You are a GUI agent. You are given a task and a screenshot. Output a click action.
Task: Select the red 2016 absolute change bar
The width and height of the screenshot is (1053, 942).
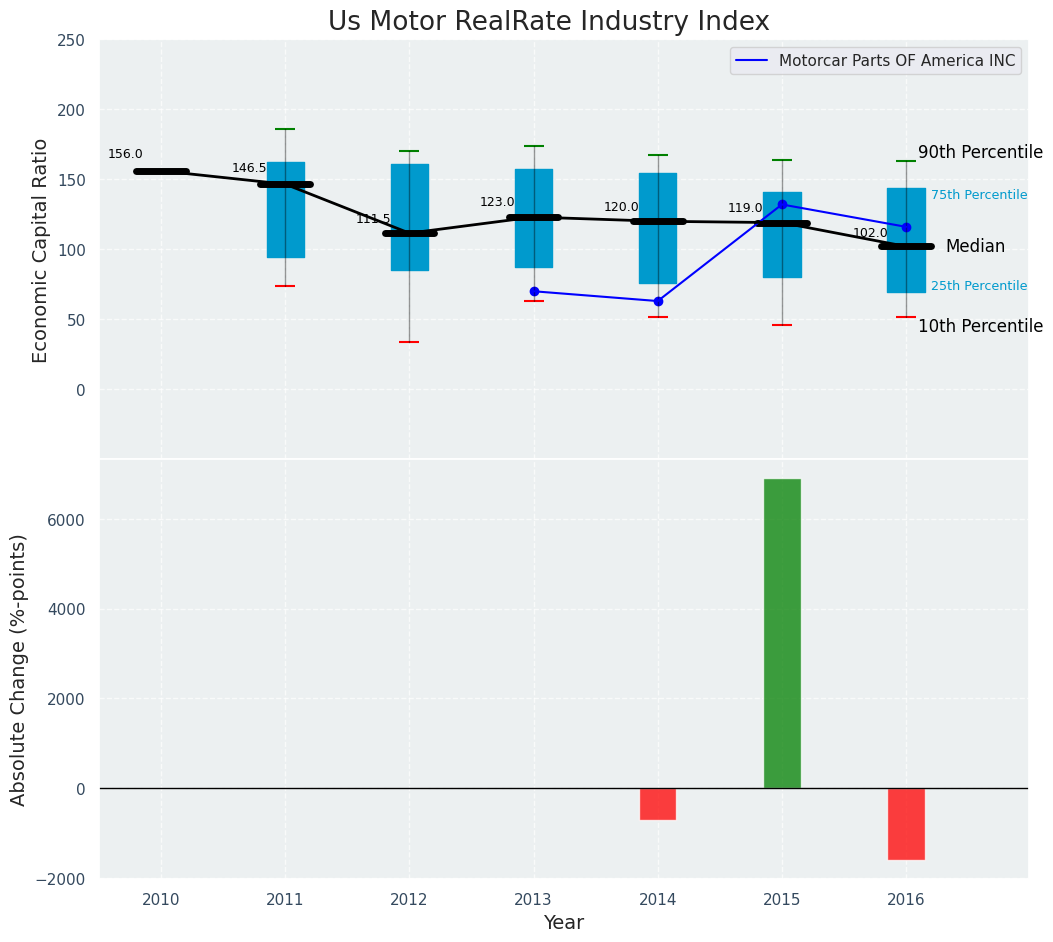pos(906,823)
